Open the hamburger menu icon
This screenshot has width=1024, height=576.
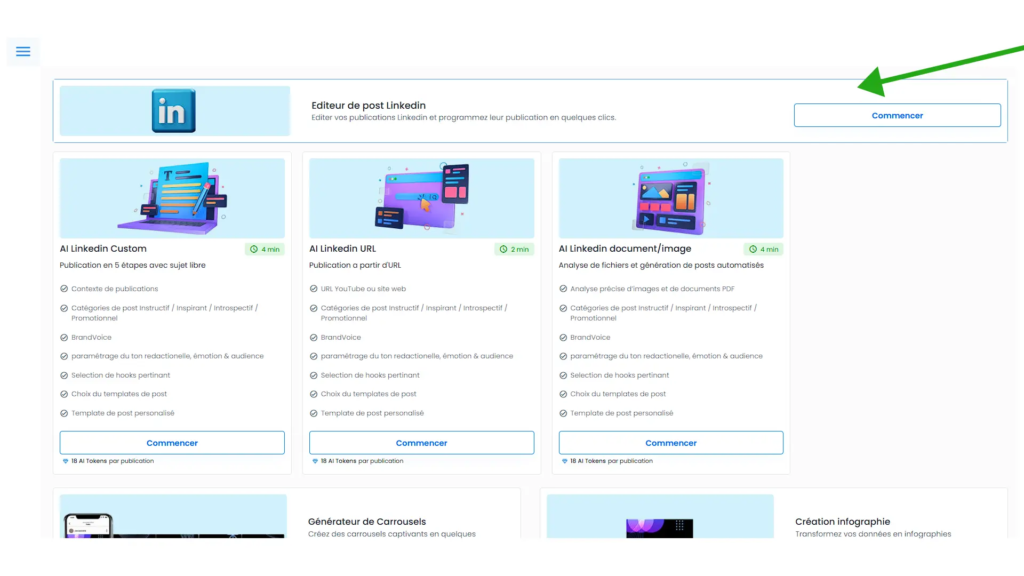pyautogui.click(x=23, y=52)
